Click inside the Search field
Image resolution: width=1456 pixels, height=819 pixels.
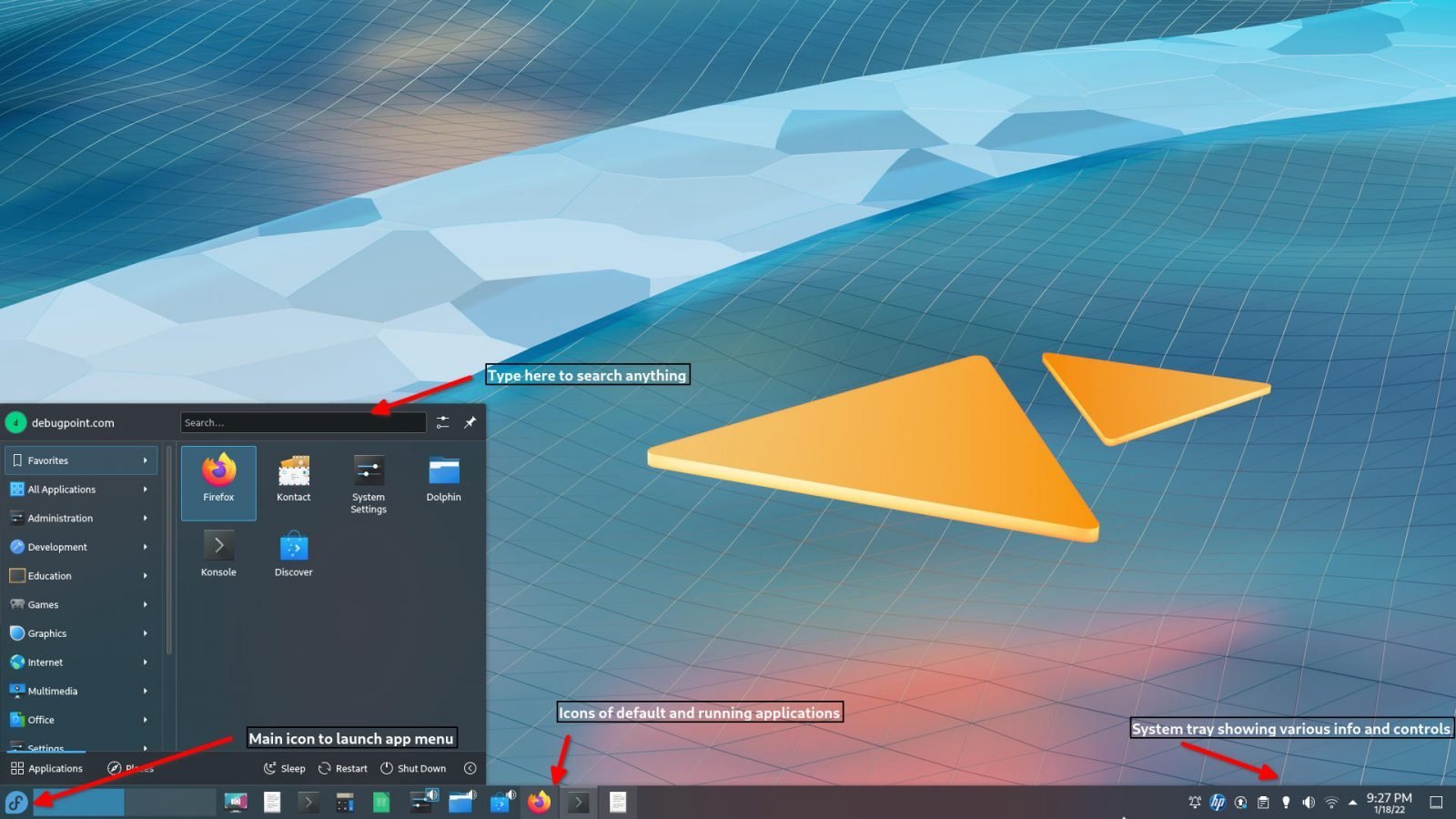pos(303,421)
